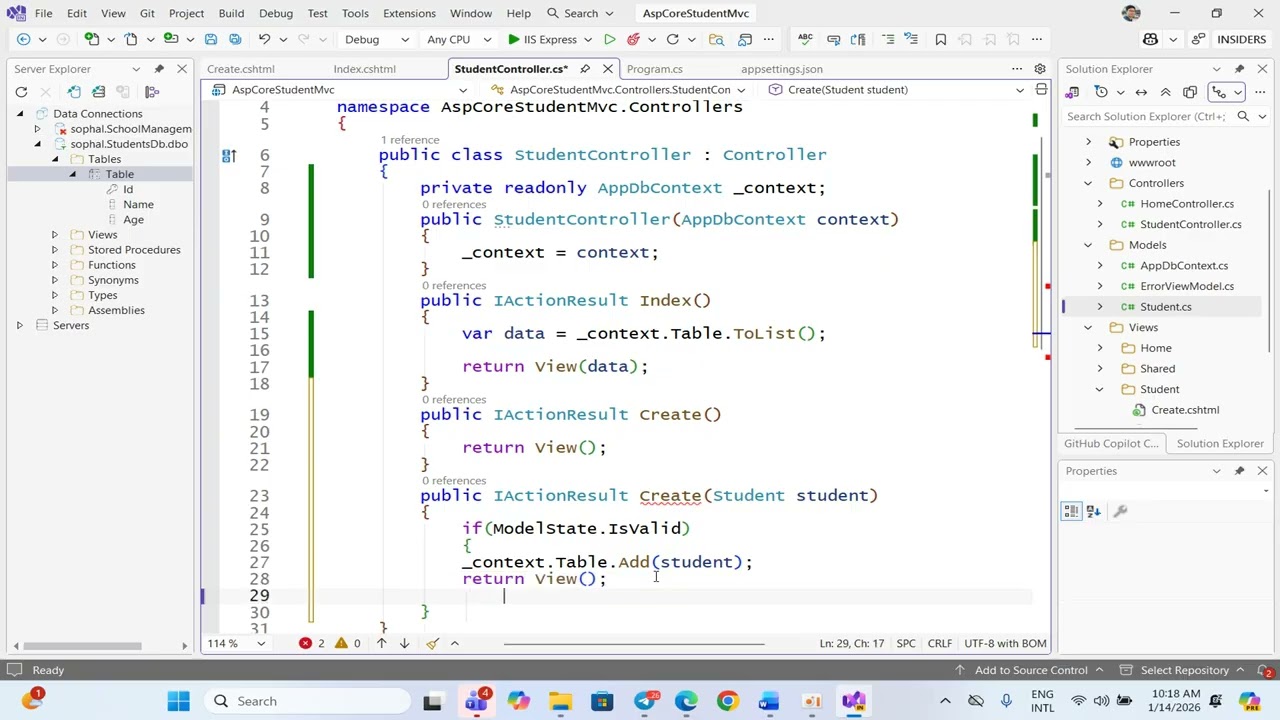Open GitHub Copilot icon in toolbar
This screenshot has height=720, width=1280.
(1150, 39)
